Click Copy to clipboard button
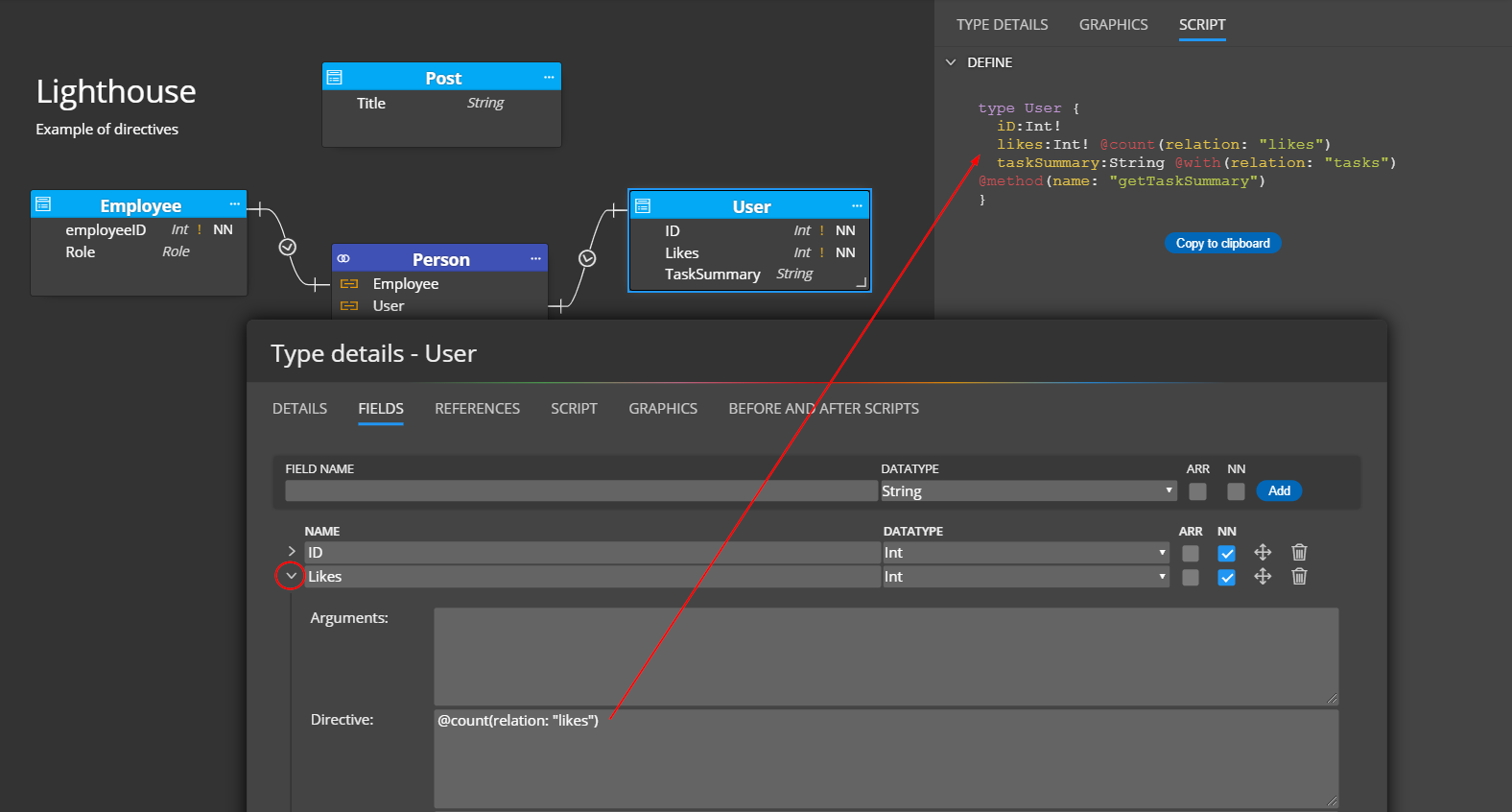1512x812 pixels. coord(1222,244)
